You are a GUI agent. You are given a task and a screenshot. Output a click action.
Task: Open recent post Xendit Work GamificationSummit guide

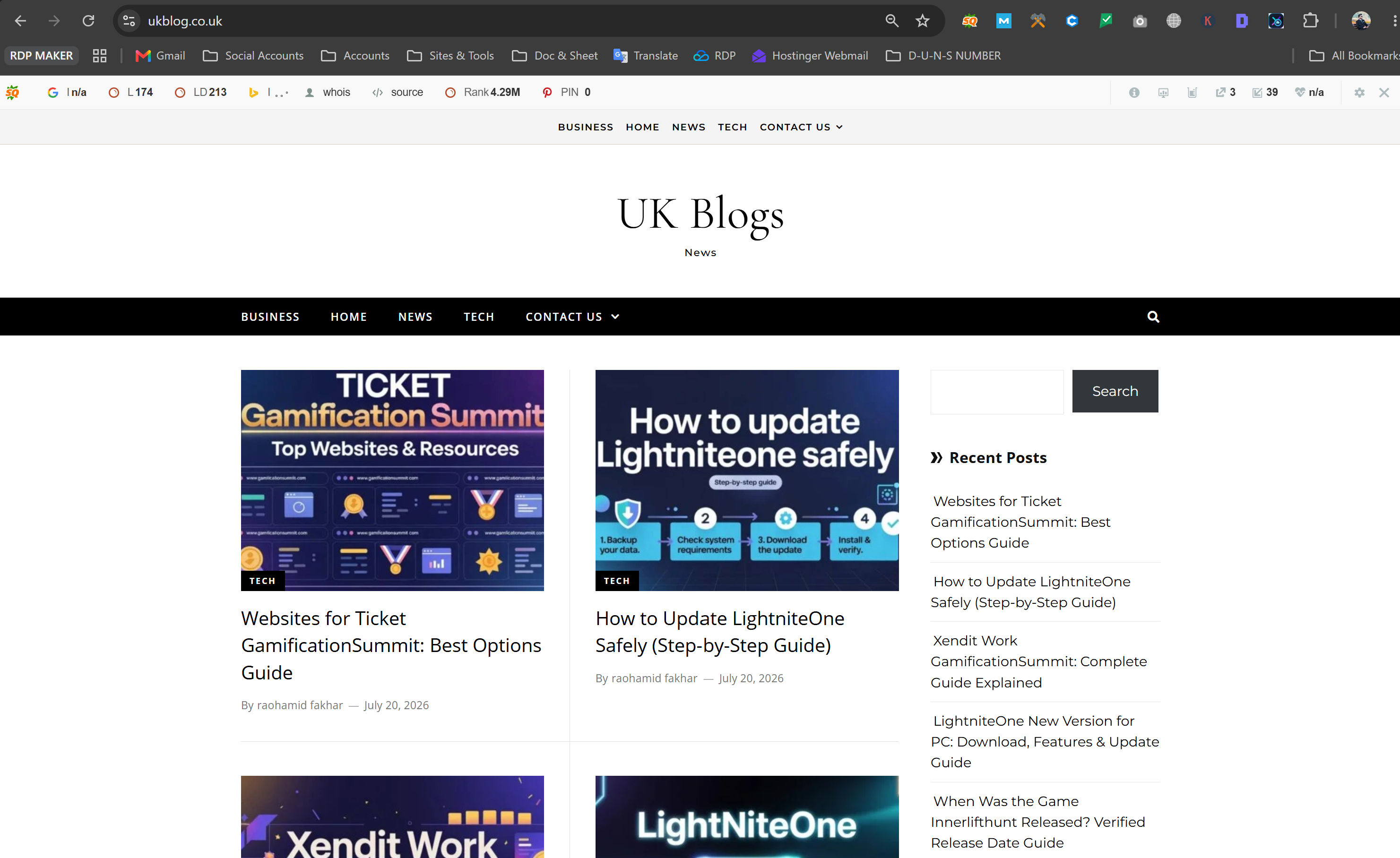pyautogui.click(x=1038, y=661)
